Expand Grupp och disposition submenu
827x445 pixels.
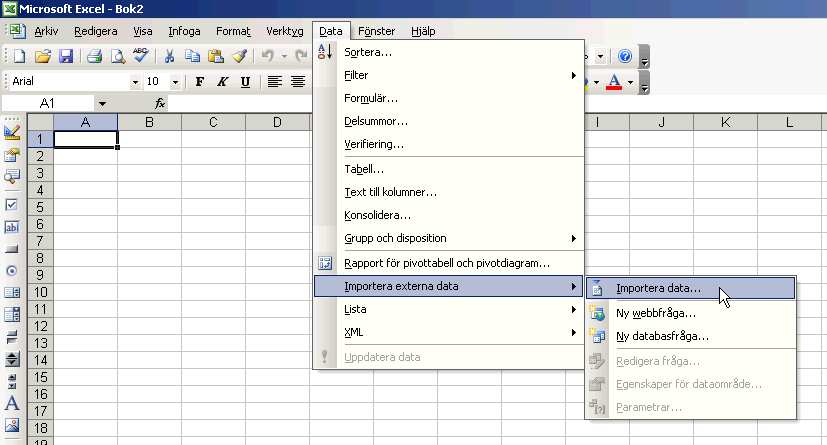tap(448, 238)
